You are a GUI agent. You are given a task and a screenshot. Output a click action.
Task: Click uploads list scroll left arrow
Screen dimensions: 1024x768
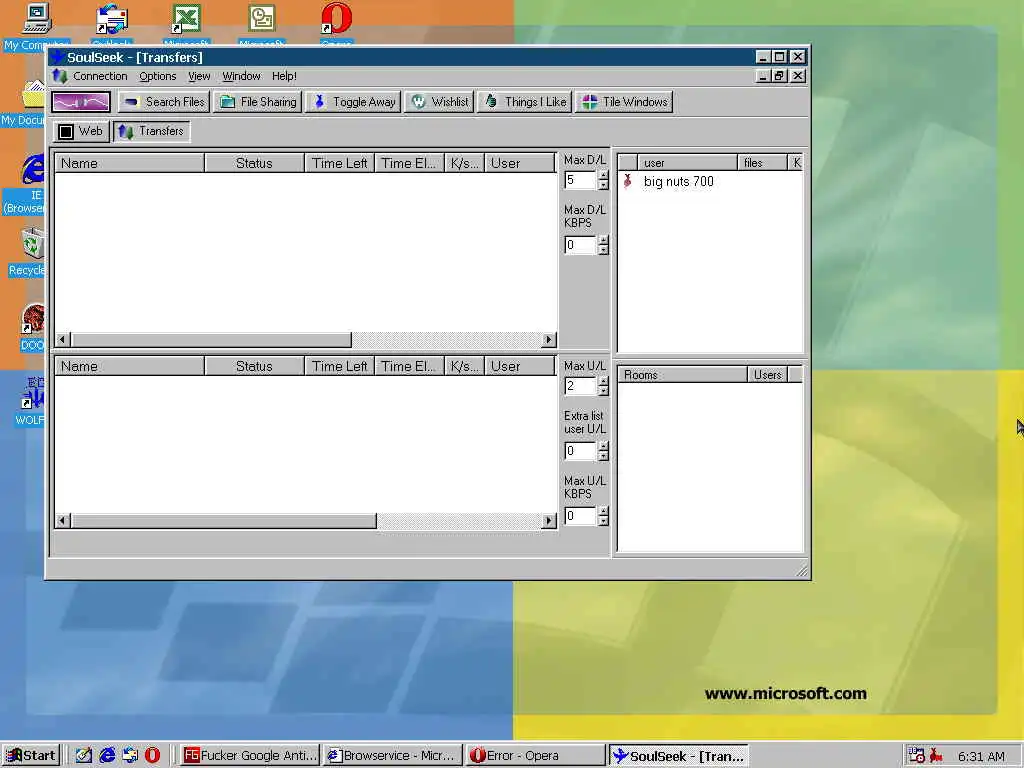click(63, 520)
